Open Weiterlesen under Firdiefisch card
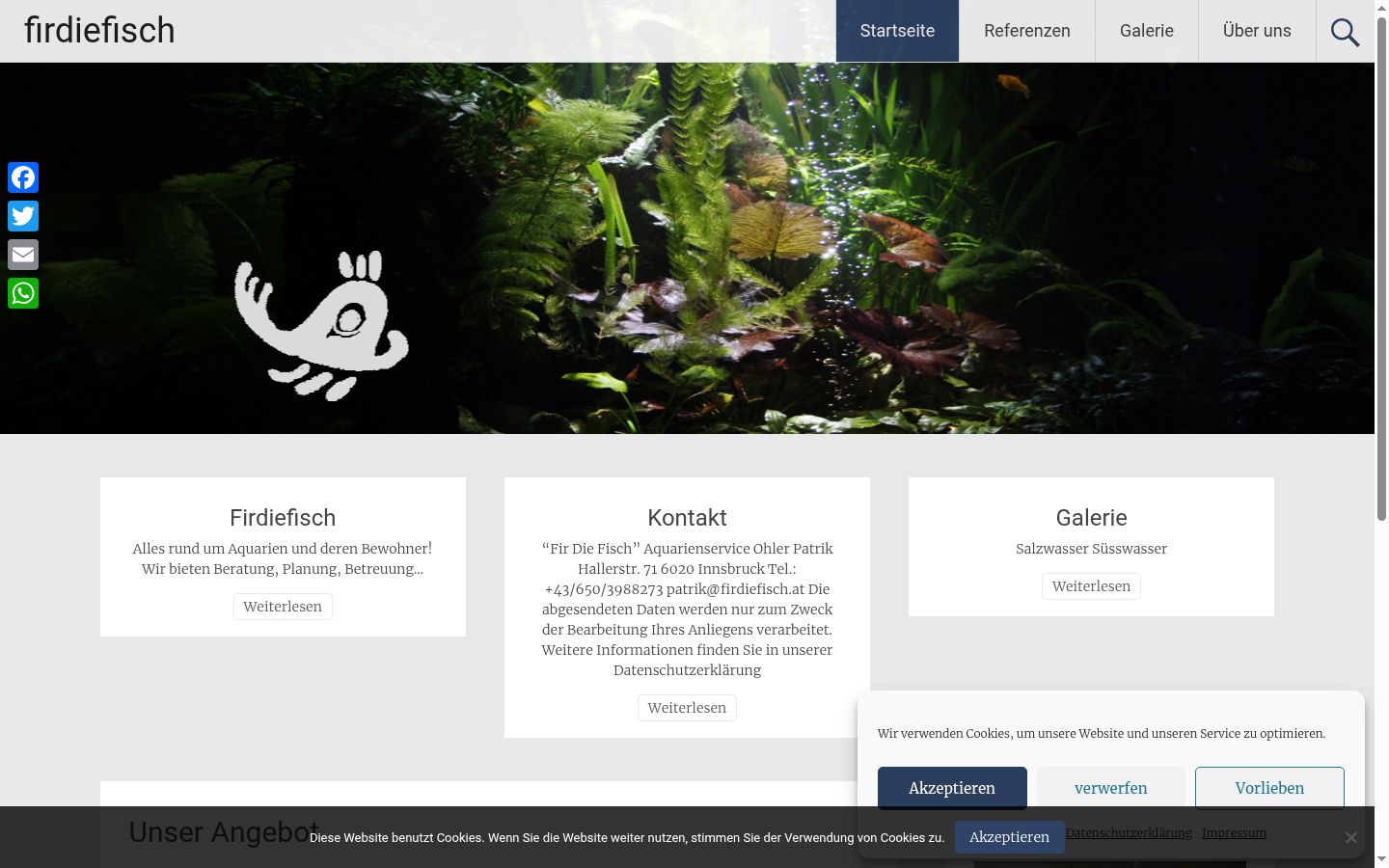The height and width of the screenshot is (868, 1389). pyautogui.click(x=283, y=607)
